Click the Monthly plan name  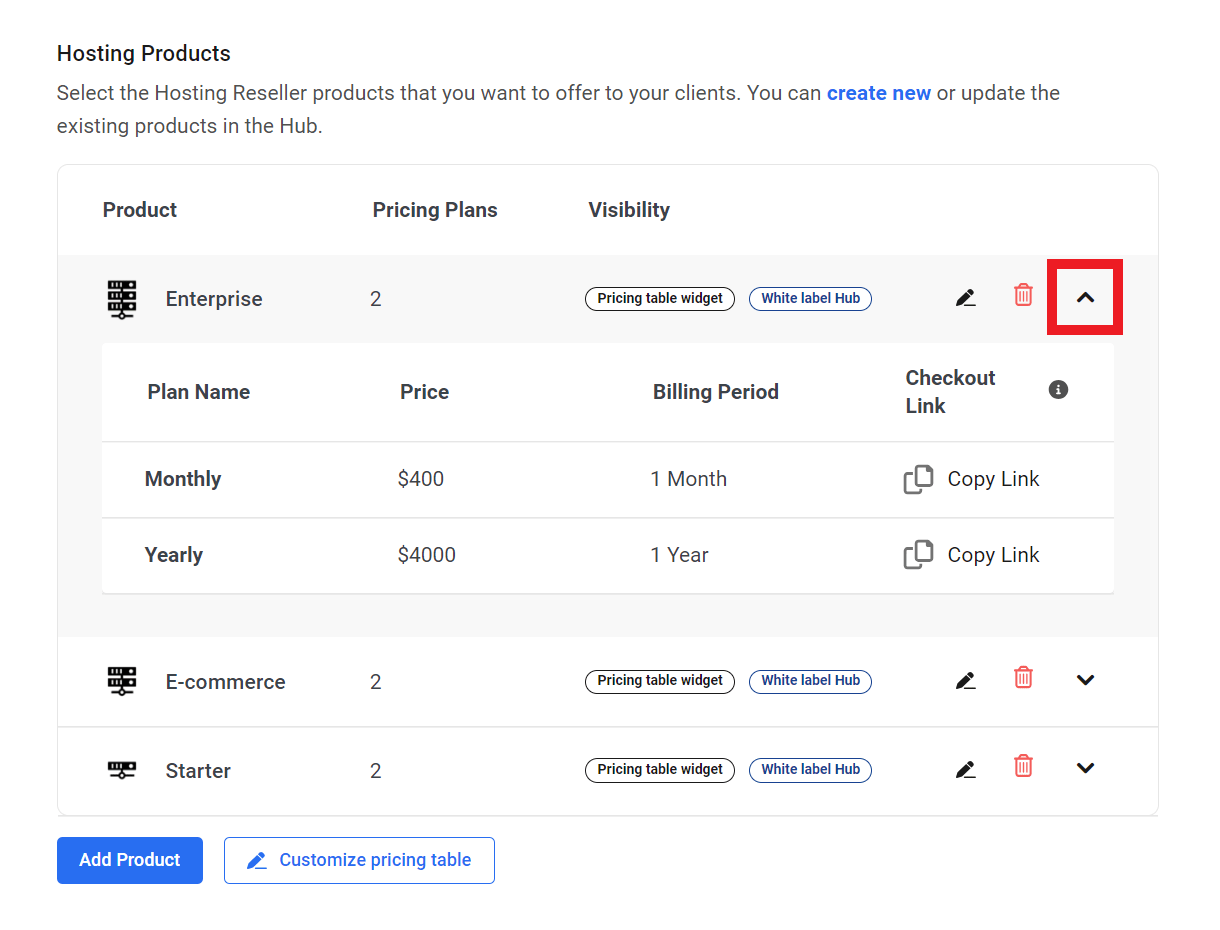click(183, 479)
